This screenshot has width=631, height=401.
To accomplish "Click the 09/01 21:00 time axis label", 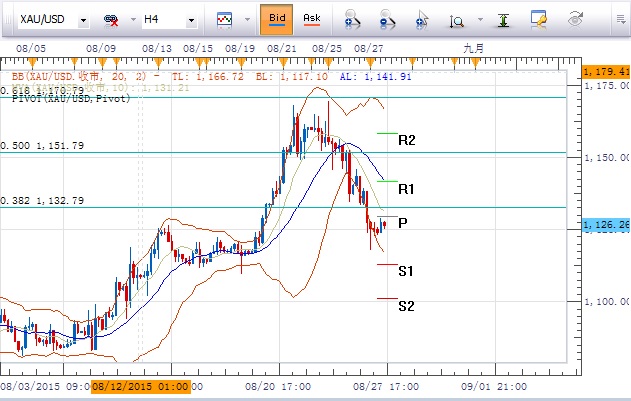I will click(x=494, y=387).
